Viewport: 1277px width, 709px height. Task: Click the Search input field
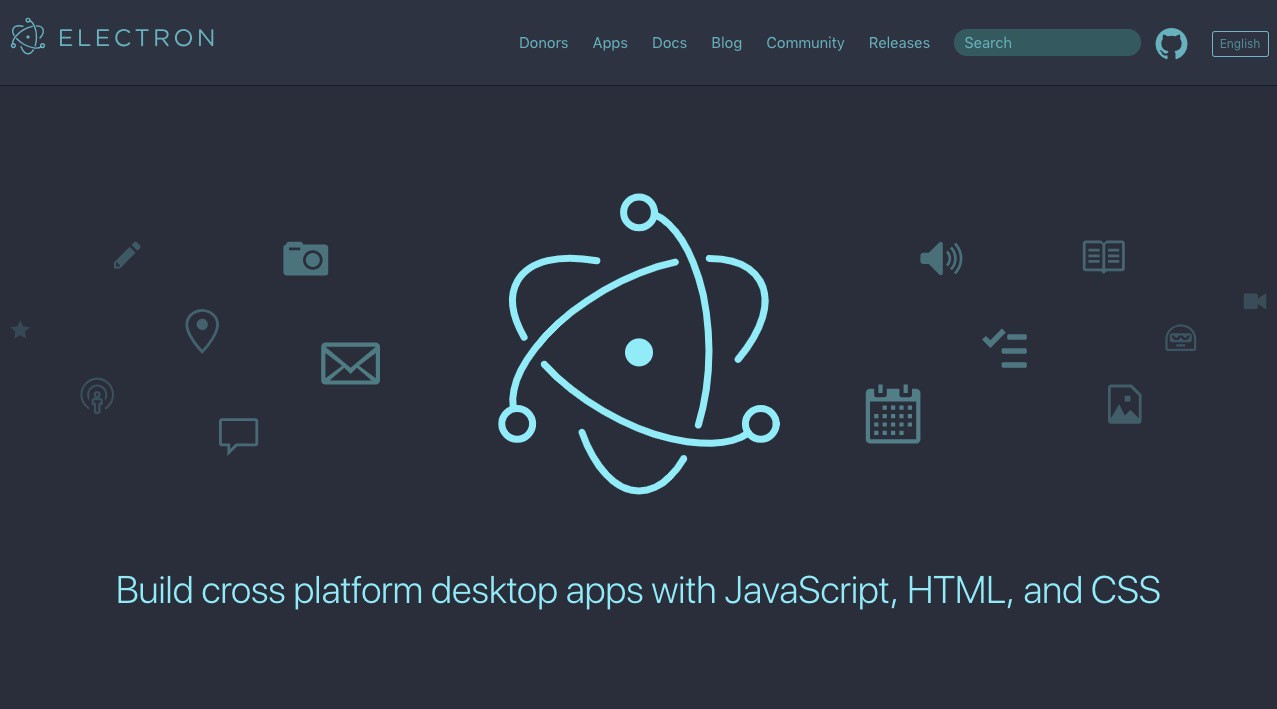[x=1047, y=43]
